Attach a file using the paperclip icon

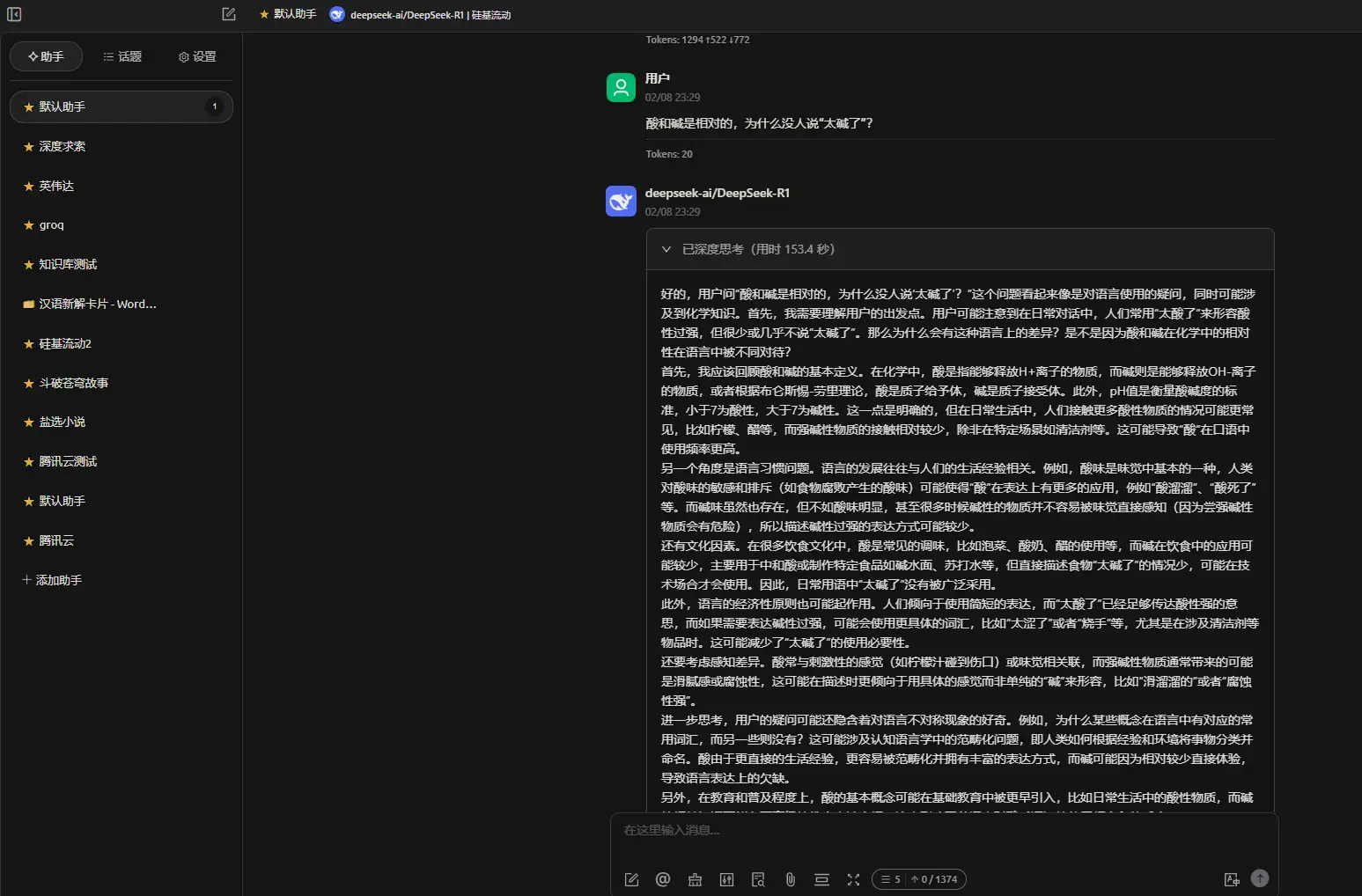click(x=790, y=879)
